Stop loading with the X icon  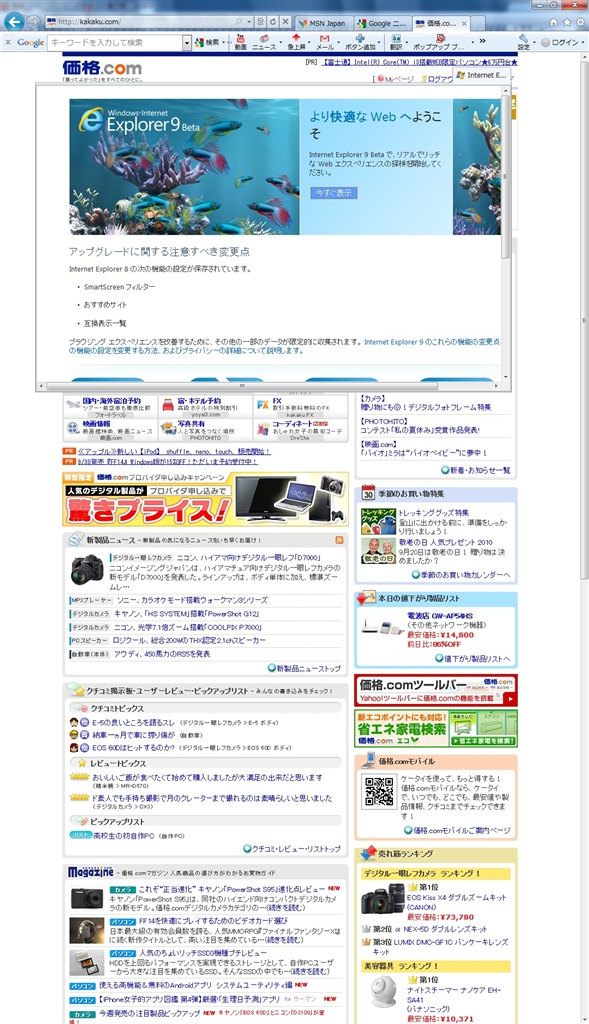285,22
